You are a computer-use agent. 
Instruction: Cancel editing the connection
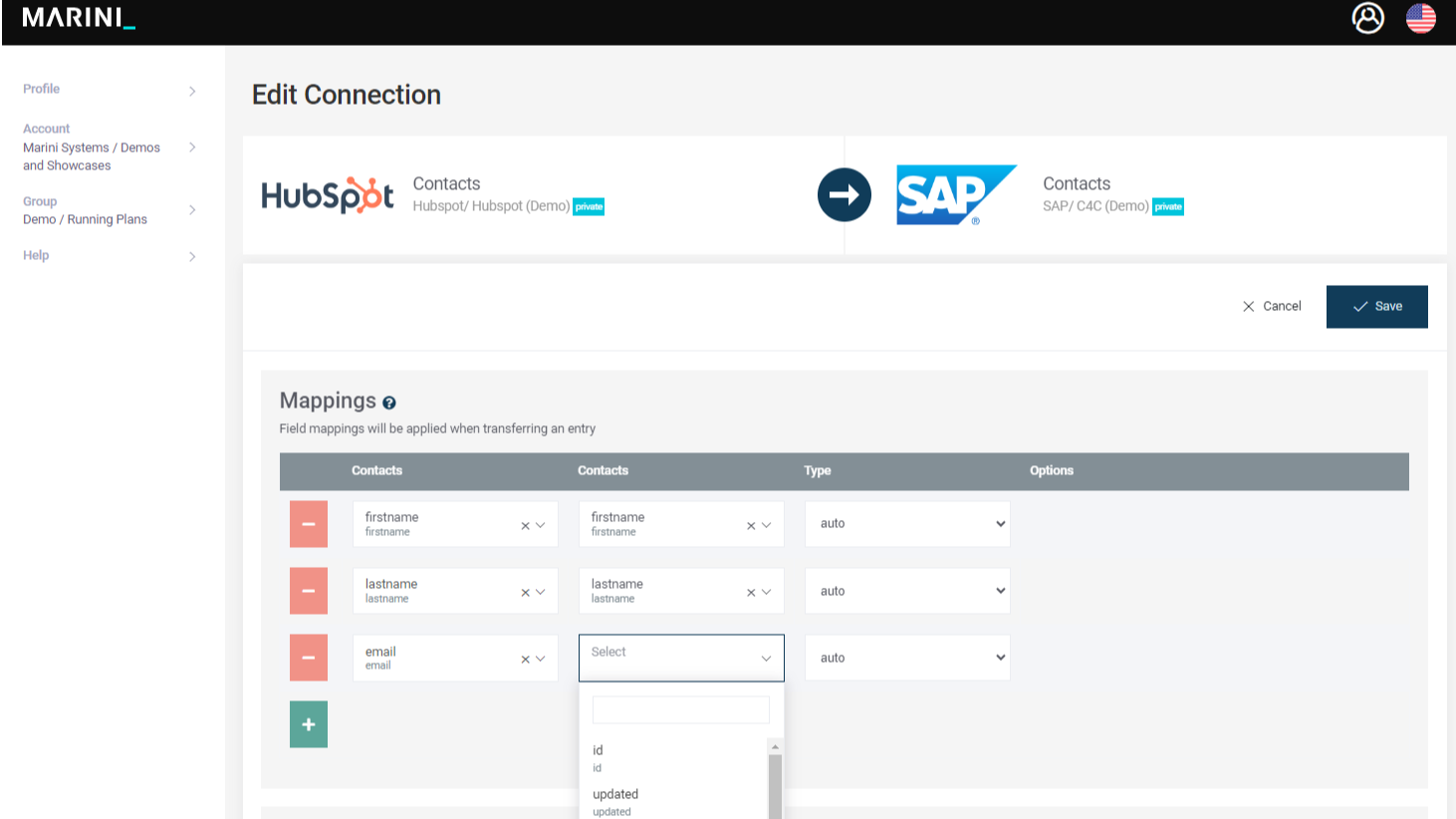(1272, 307)
